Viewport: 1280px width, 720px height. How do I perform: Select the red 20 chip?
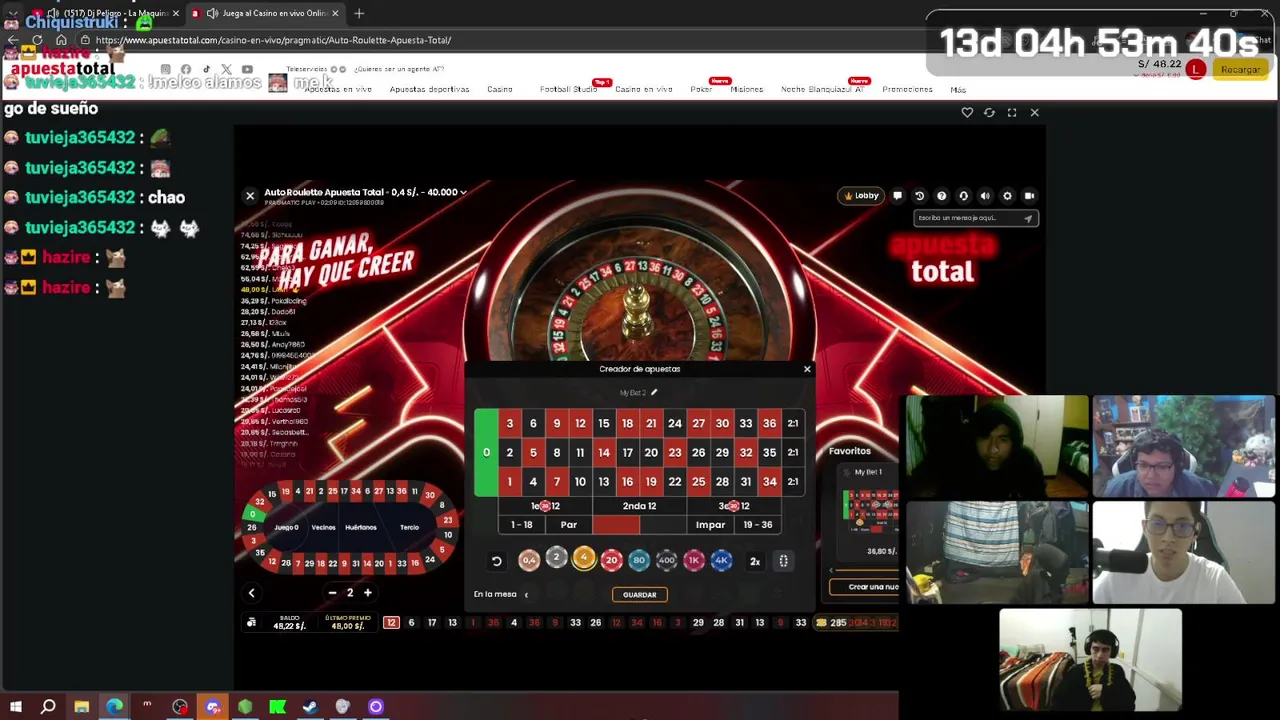(611, 561)
